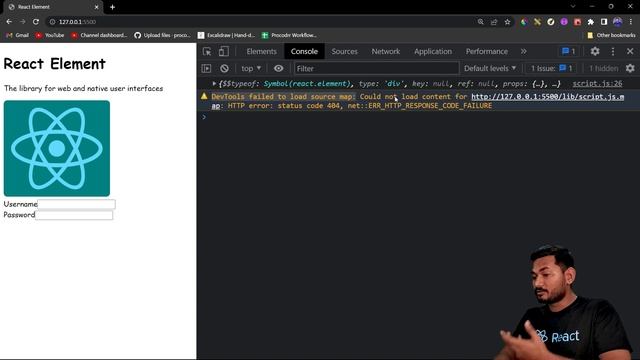Screen dimensions: 640x360
Task: Show more DevTools tabs chevron
Action: (x=524, y=51)
